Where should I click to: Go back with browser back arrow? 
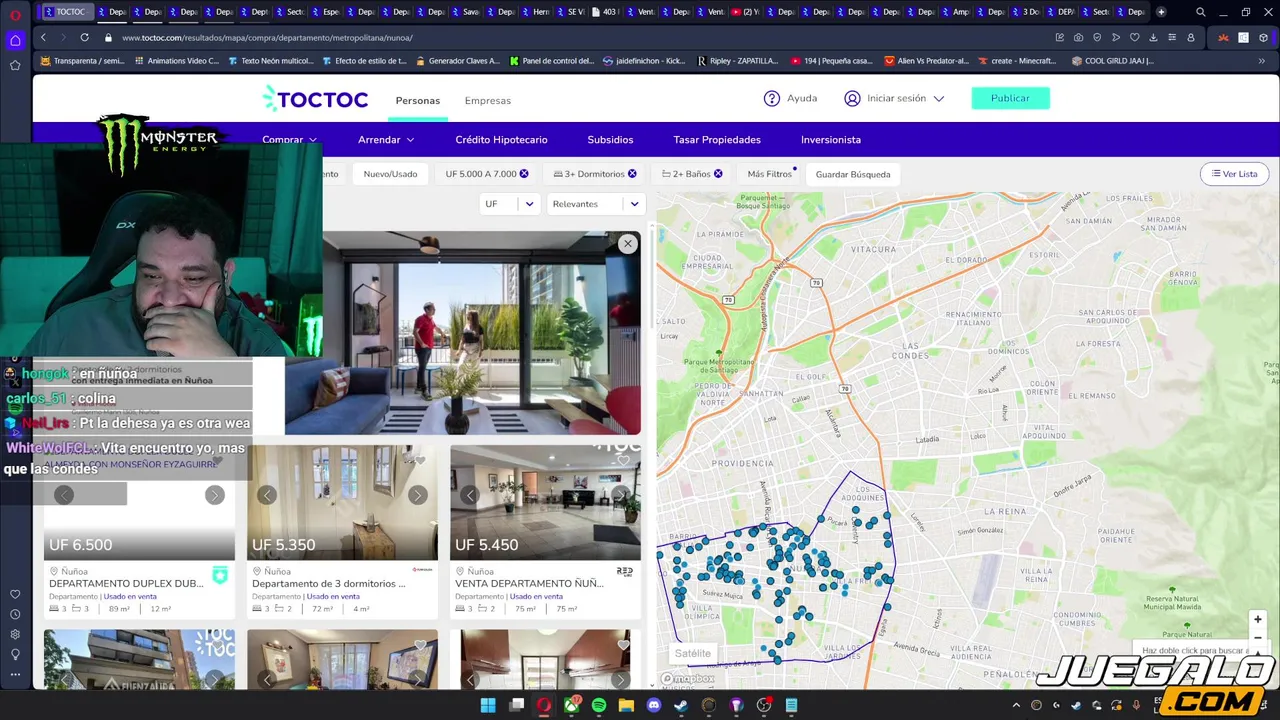(x=43, y=37)
